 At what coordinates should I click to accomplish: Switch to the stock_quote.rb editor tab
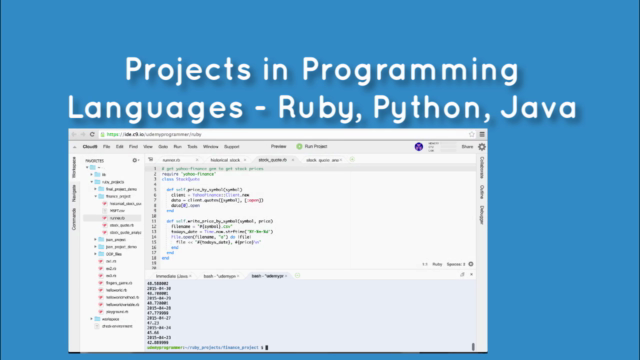[x=273, y=160]
